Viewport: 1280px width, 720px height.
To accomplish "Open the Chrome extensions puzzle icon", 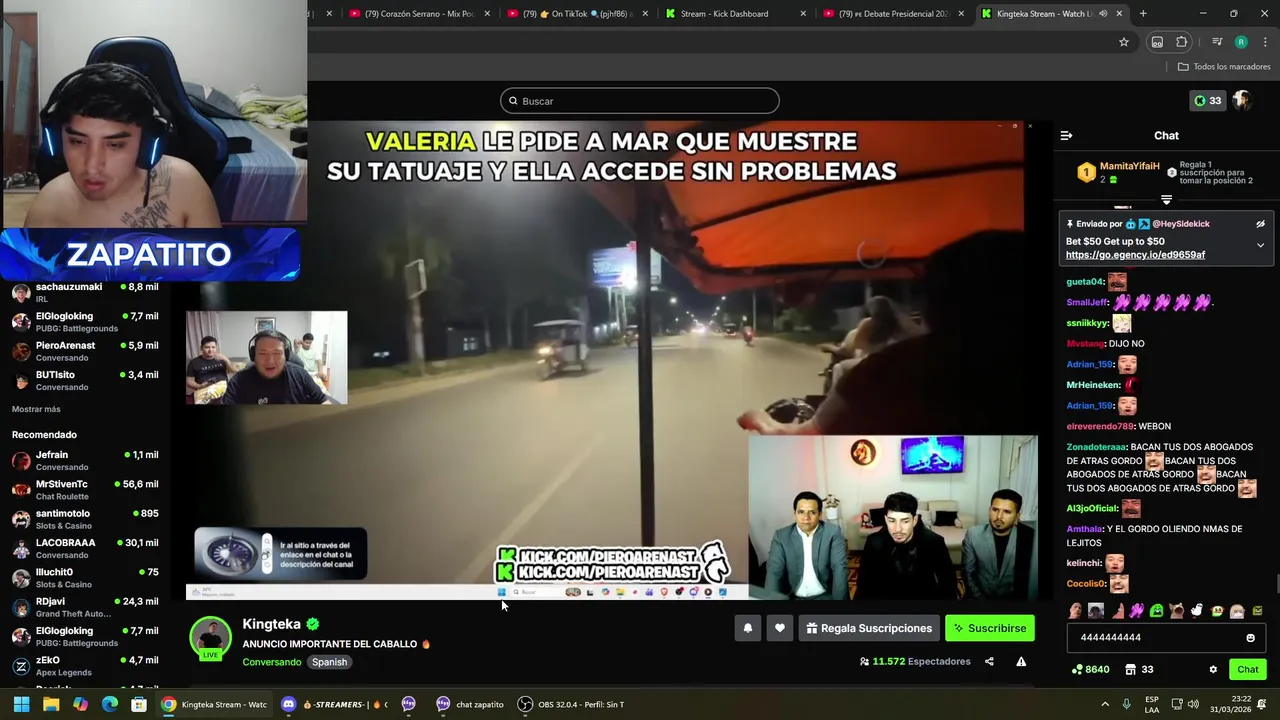I will pyautogui.click(x=1182, y=42).
